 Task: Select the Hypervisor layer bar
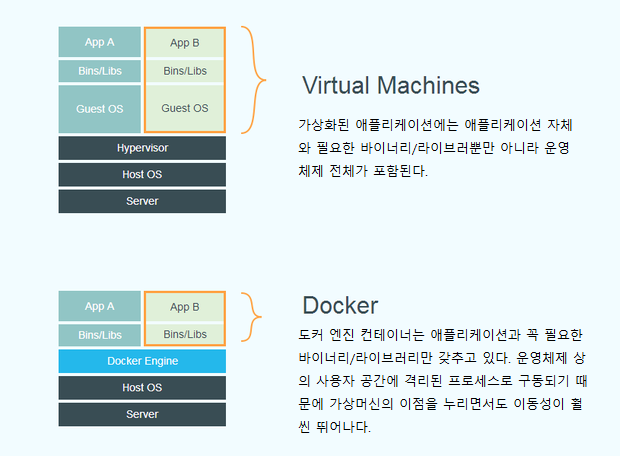142,148
